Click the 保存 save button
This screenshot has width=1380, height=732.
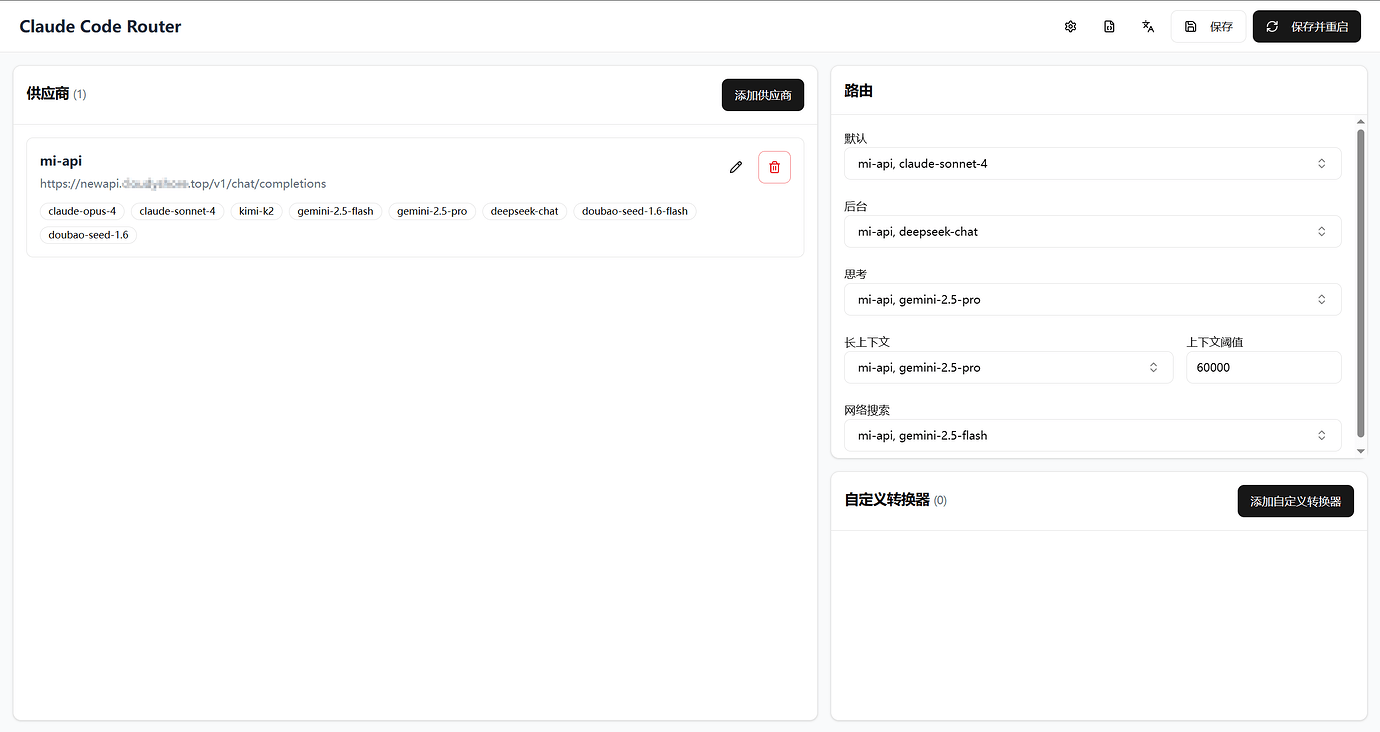(x=1208, y=27)
